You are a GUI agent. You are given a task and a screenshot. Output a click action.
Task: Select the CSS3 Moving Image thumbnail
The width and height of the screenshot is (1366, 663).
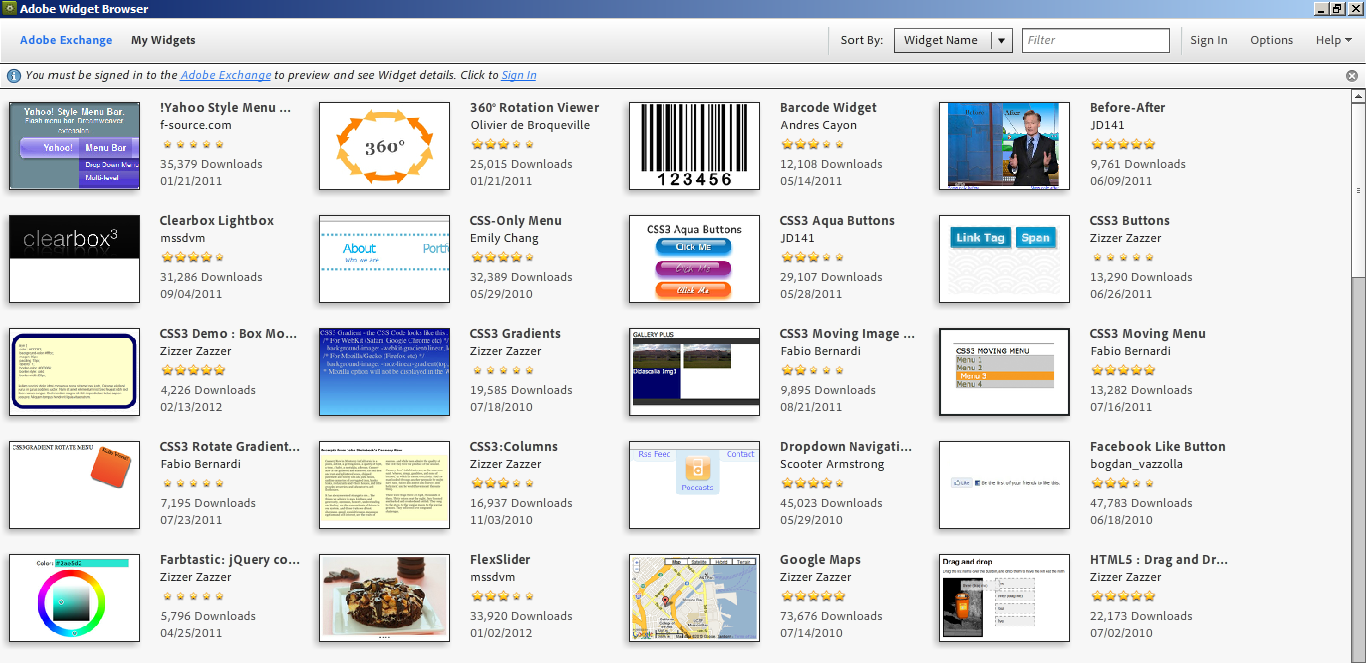coord(695,372)
